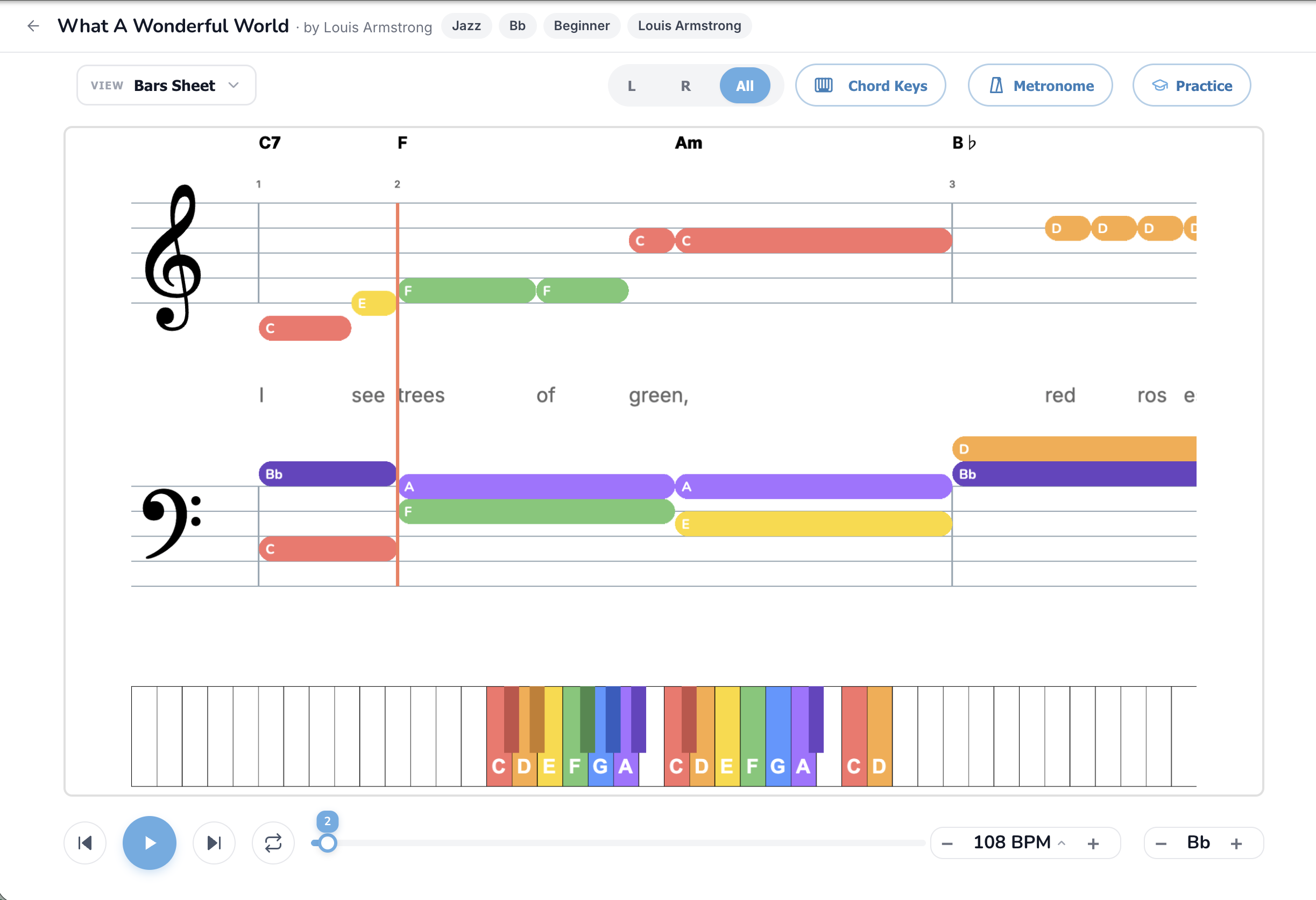Click the long red C note in treble staff
The height and width of the screenshot is (900, 1316).
813,241
